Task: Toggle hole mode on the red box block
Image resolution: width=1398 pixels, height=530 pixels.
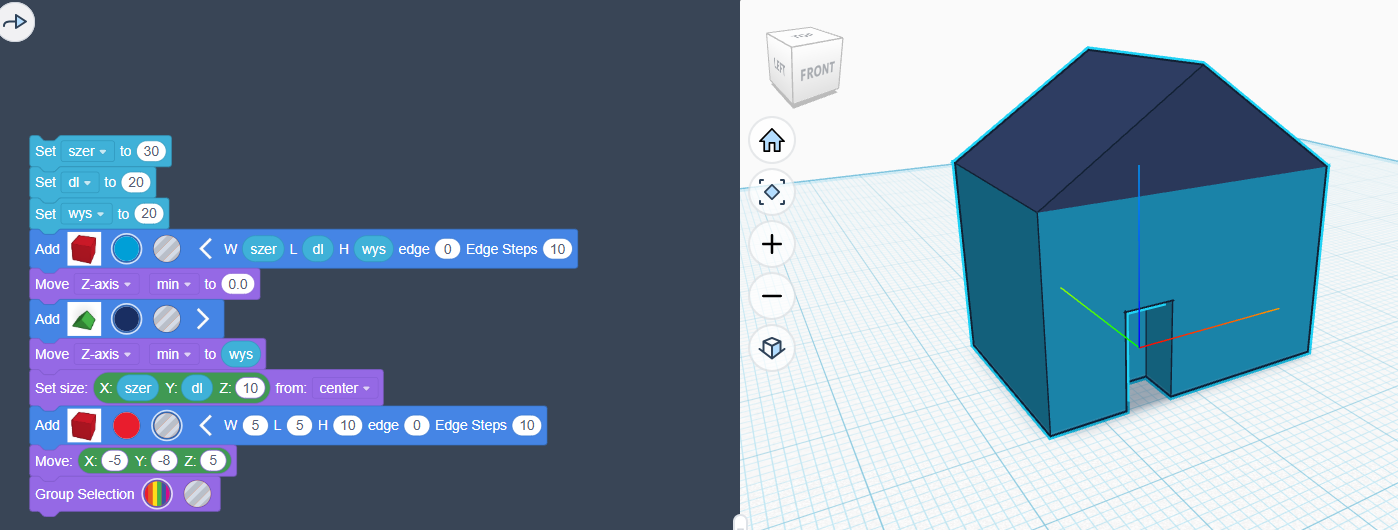Action: [x=167, y=426]
